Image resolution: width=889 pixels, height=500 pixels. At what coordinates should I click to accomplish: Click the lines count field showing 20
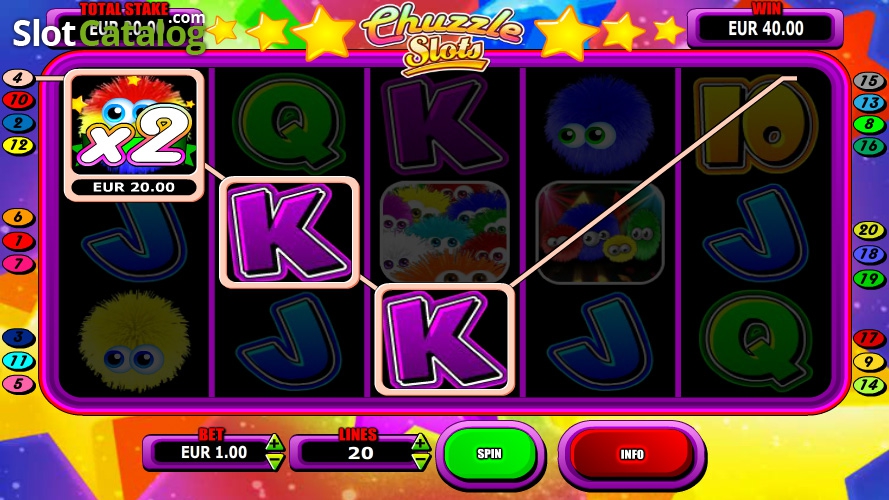[x=358, y=453]
